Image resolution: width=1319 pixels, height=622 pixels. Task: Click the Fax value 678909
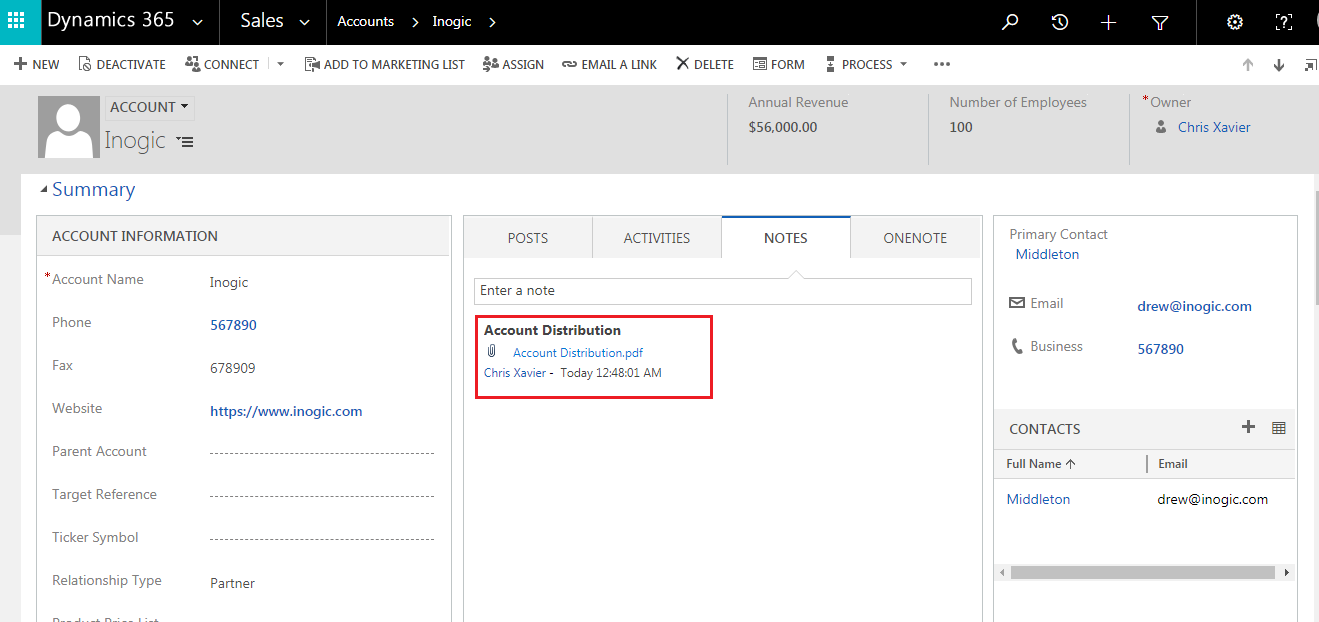(232, 368)
